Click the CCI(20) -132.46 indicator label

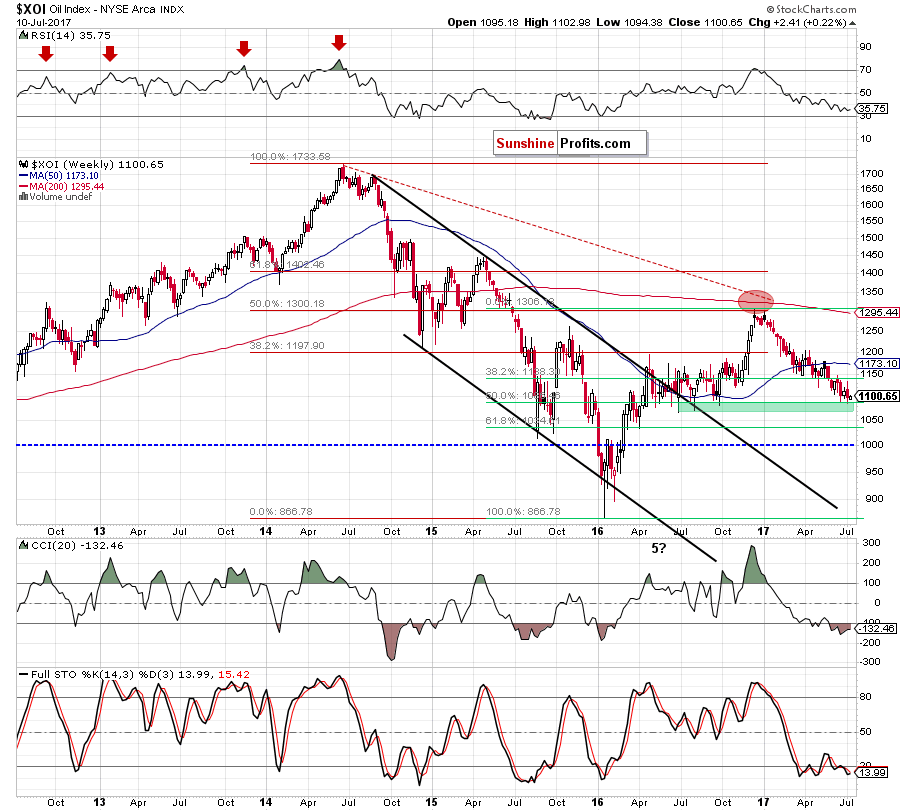(x=77, y=545)
